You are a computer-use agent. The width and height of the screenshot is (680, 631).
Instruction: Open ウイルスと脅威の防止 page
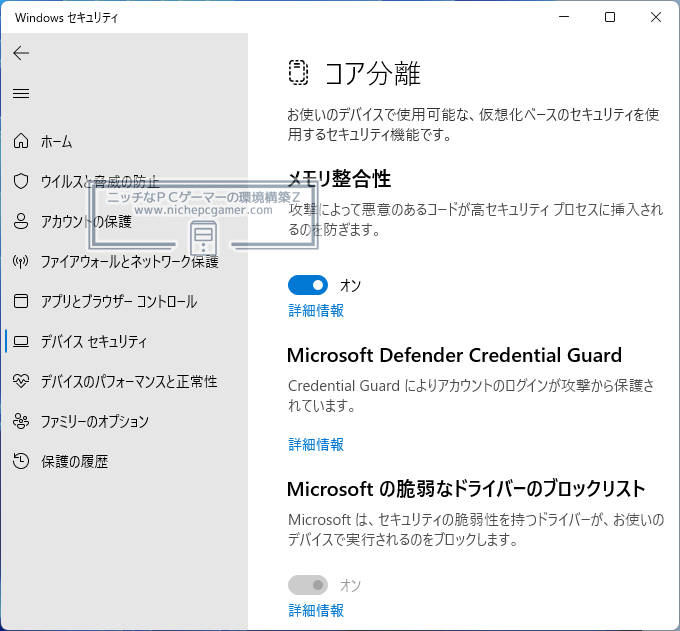tap(100, 181)
